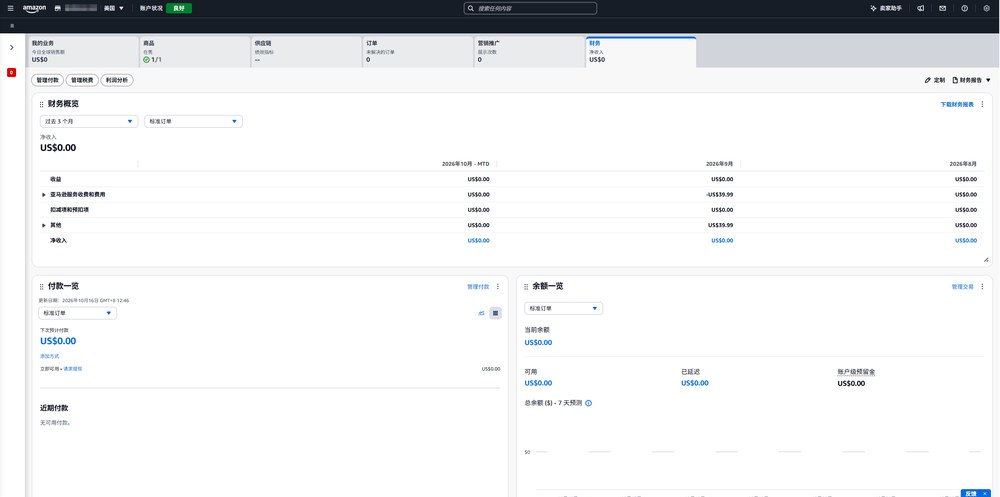
Task: Click the 下载财务报表 link
Action: click(x=957, y=104)
